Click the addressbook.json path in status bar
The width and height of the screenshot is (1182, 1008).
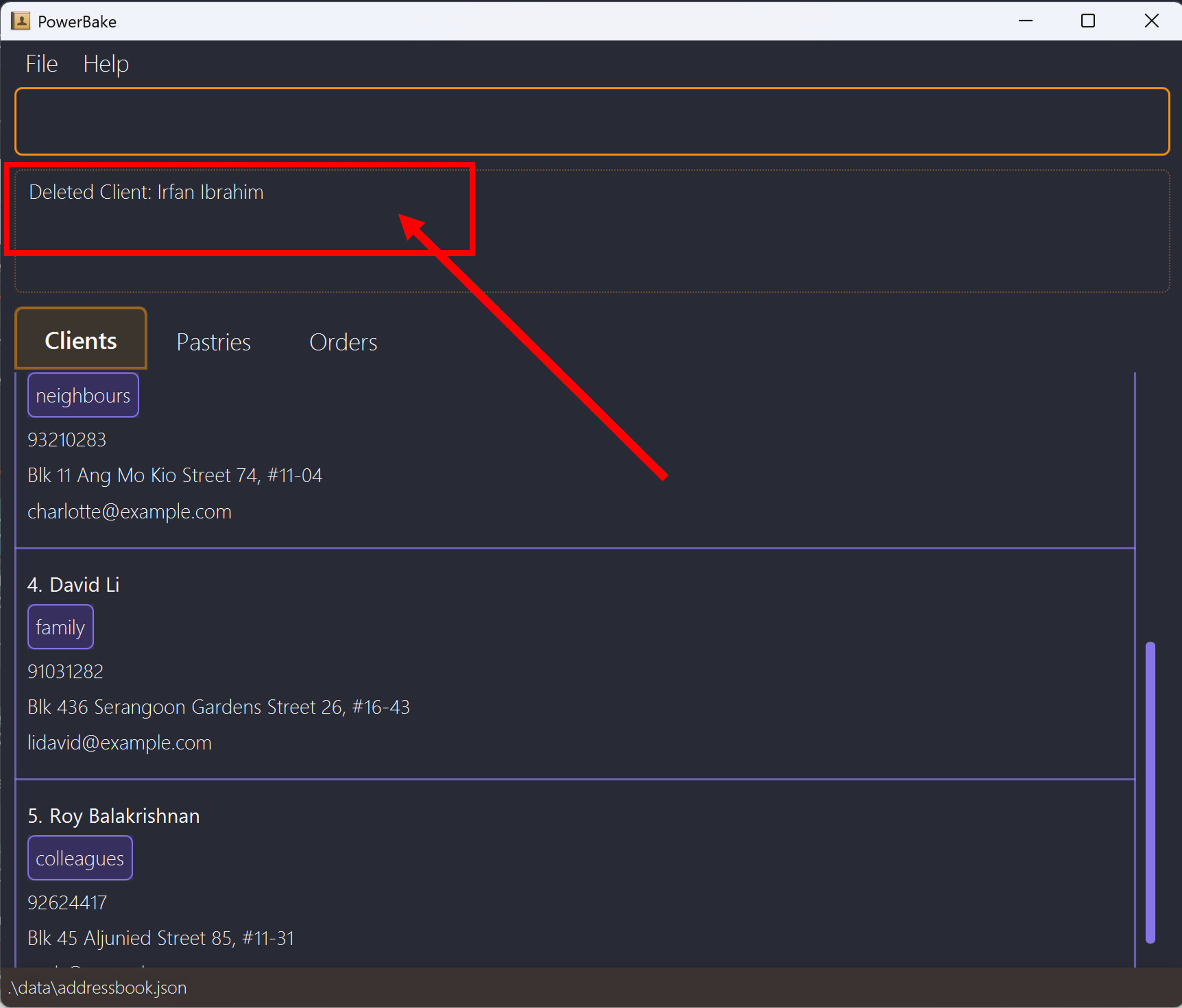tap(97, 988)
